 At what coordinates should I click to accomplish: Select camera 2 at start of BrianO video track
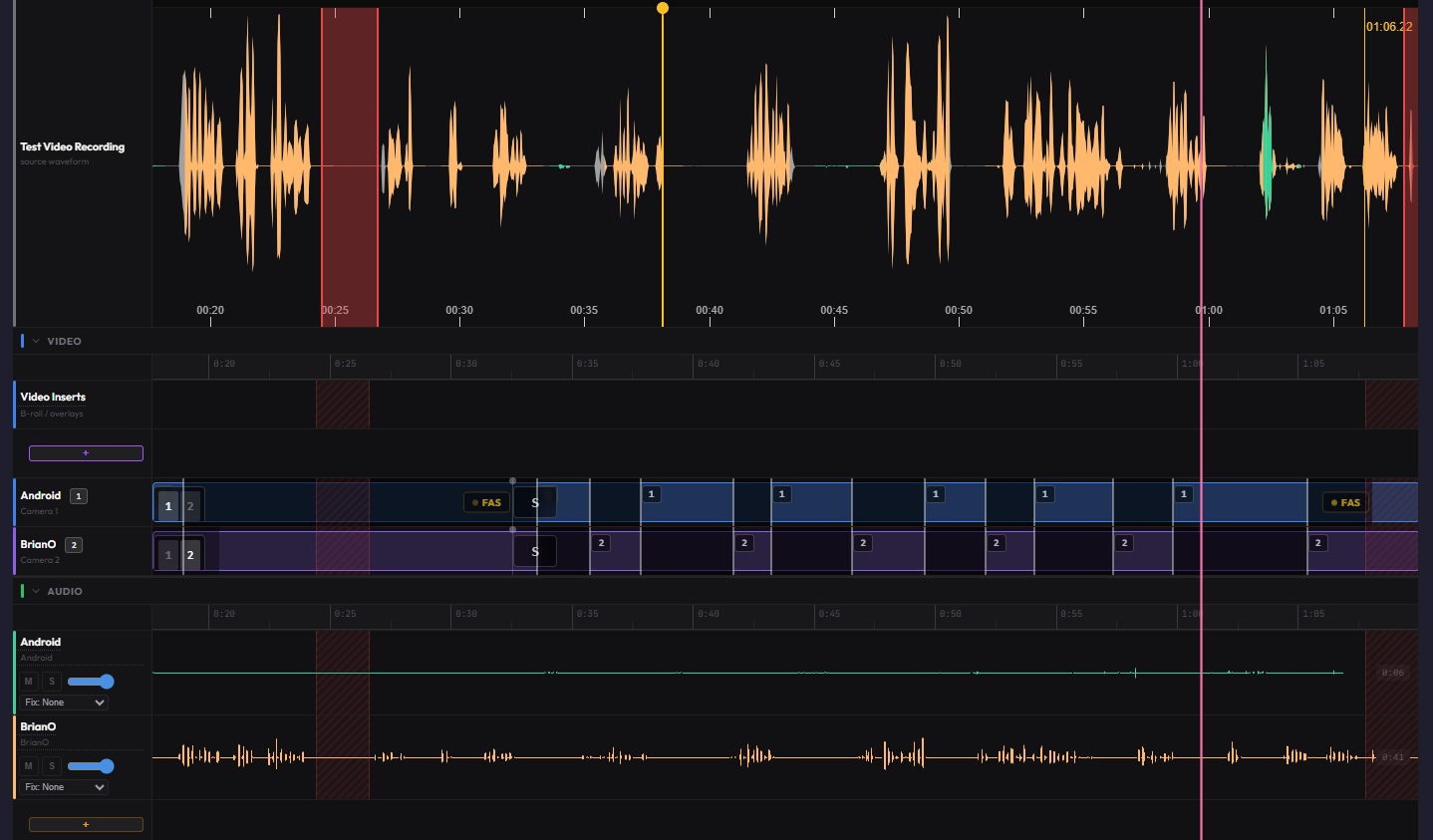[x=190, y=555]
